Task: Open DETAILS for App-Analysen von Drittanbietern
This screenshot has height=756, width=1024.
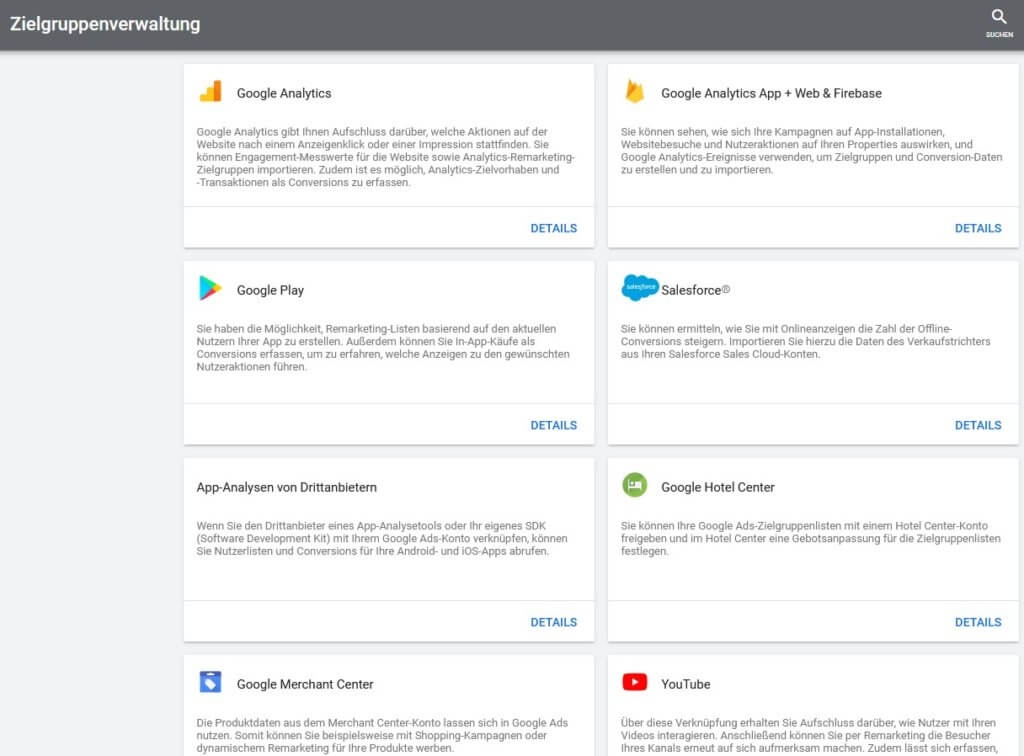Action: [553, 622]
